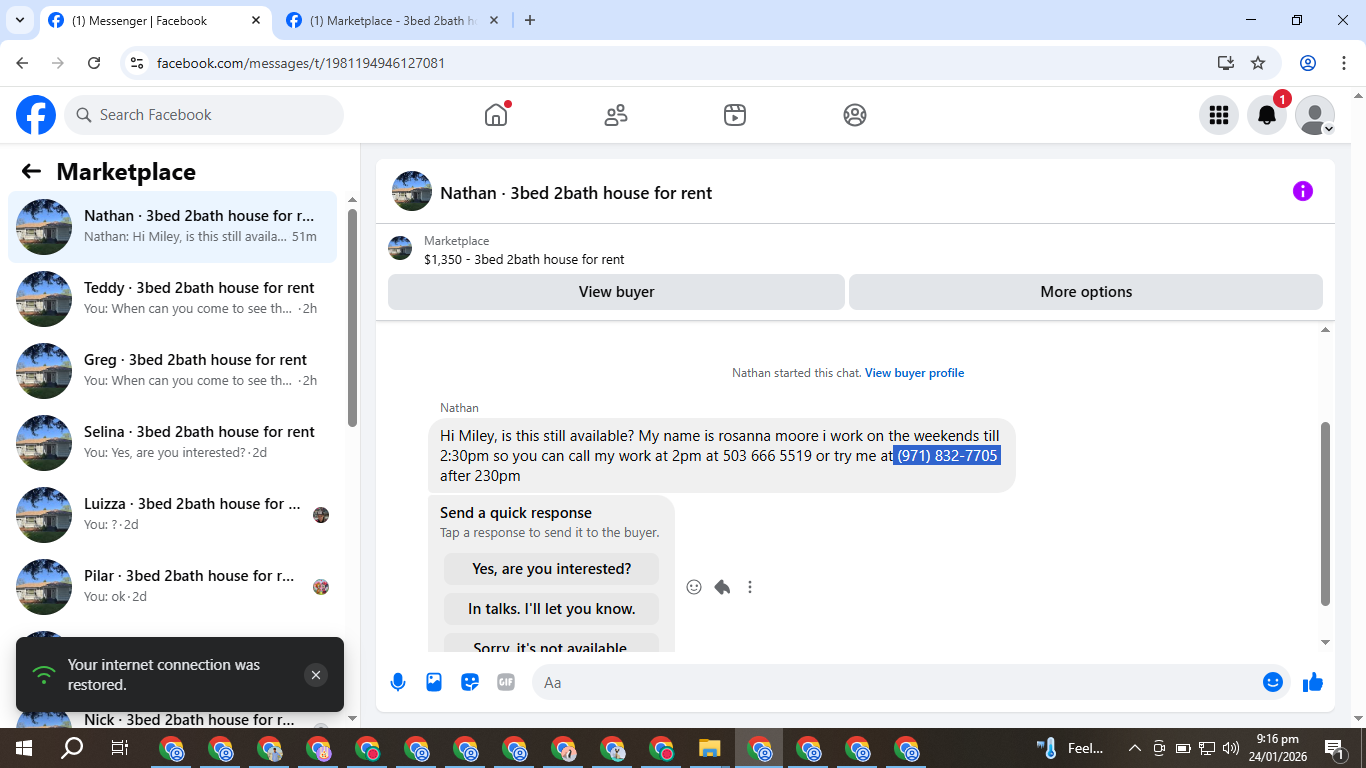This screenshot has width=1366, height=768.
Task: Open the Reels video icon
Action: (735, 115)
